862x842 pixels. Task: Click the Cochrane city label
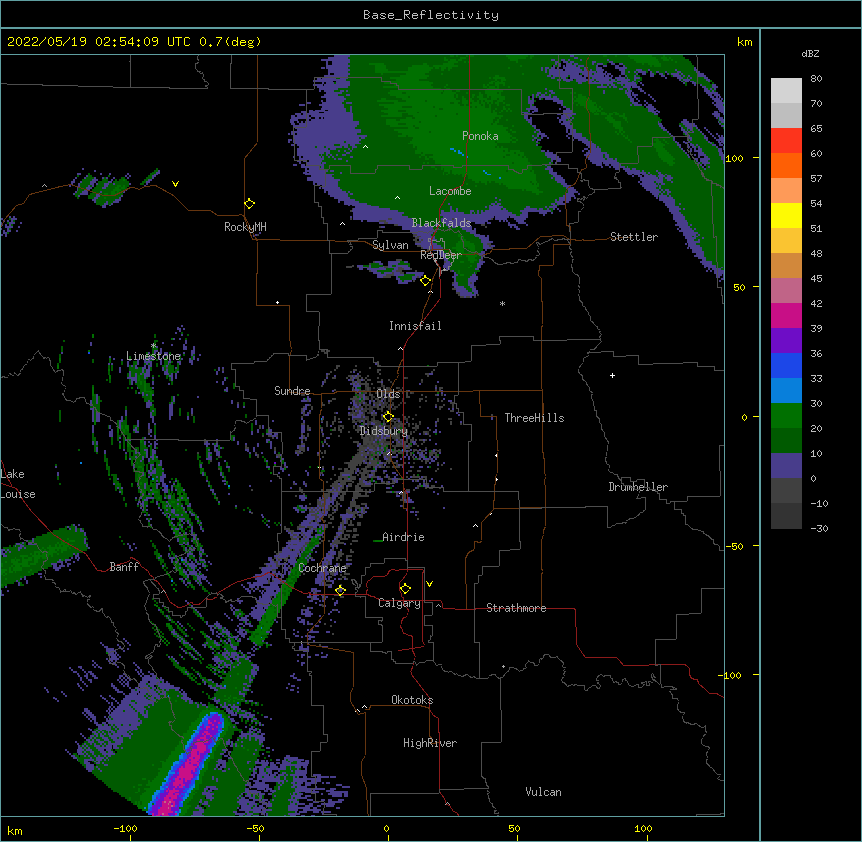click(322, 568)
